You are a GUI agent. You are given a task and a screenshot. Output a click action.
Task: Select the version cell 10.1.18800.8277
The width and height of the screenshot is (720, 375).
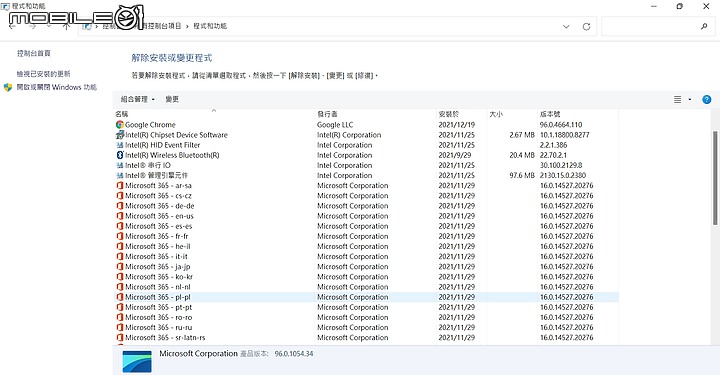[x=564, y=134]
